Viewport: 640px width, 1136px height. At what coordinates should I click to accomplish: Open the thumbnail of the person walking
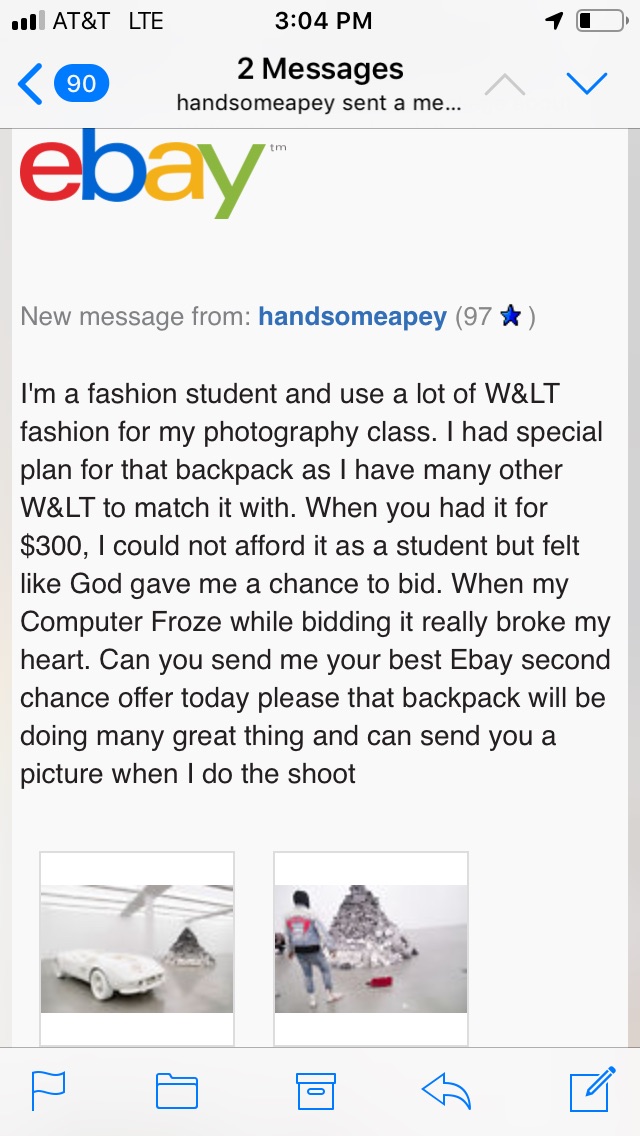[371, 948]
